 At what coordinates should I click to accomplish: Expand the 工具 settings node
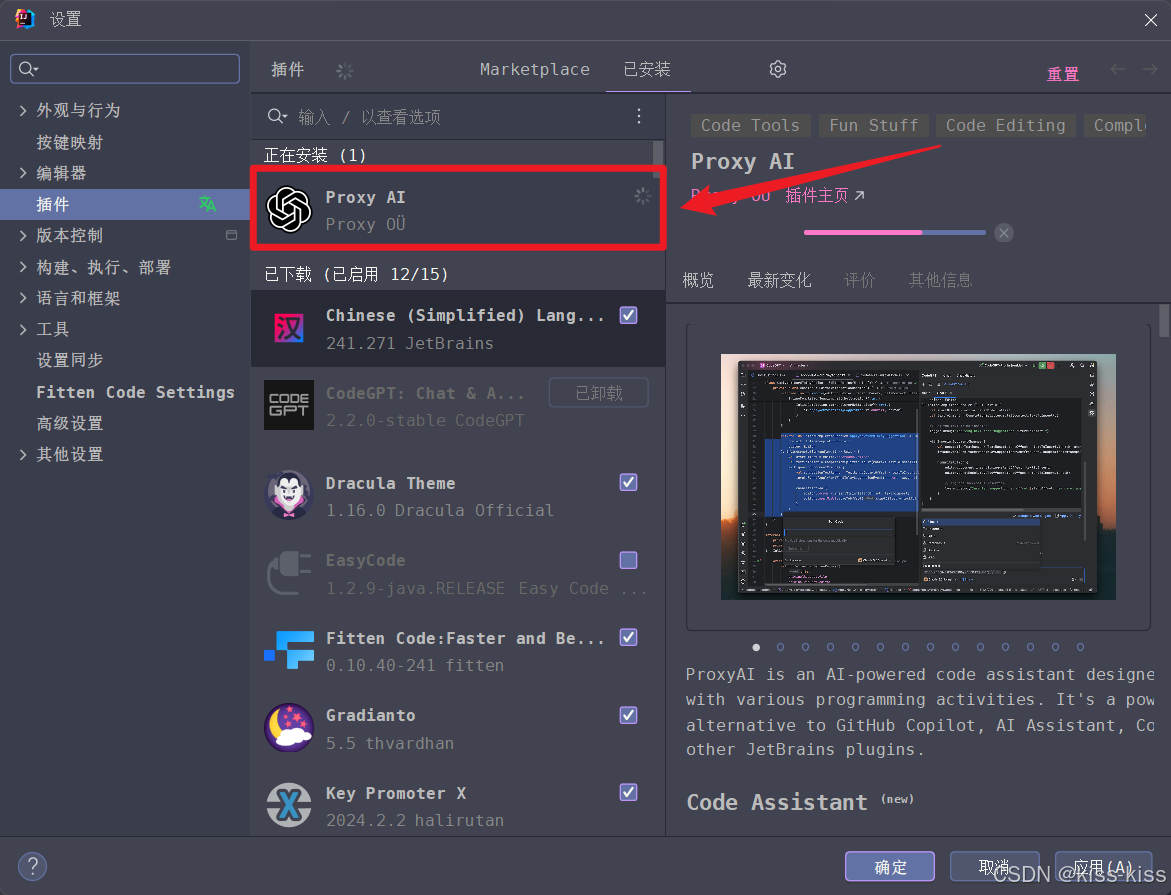22,329
